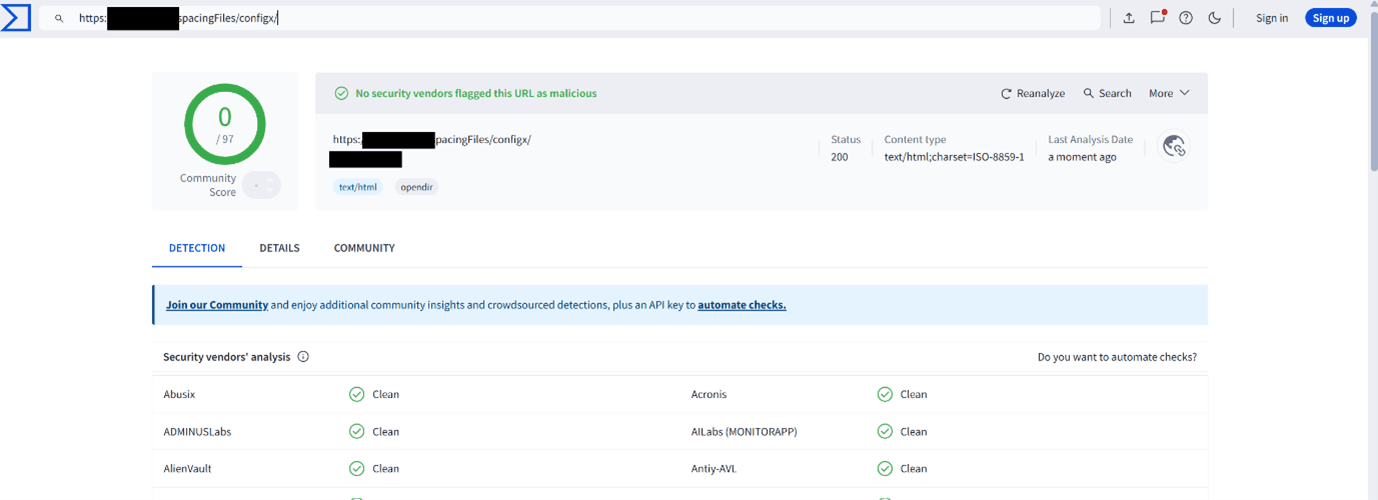
Task: Click into the URL search field
Action: click(x=570, y=18)
